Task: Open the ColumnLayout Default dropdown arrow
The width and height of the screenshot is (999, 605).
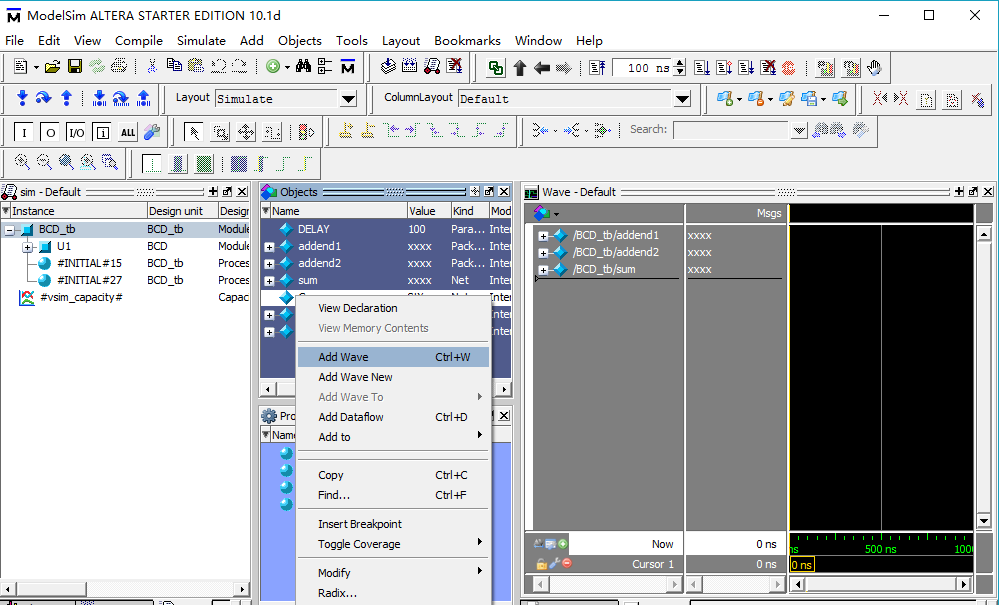Action: click(682, 99)
